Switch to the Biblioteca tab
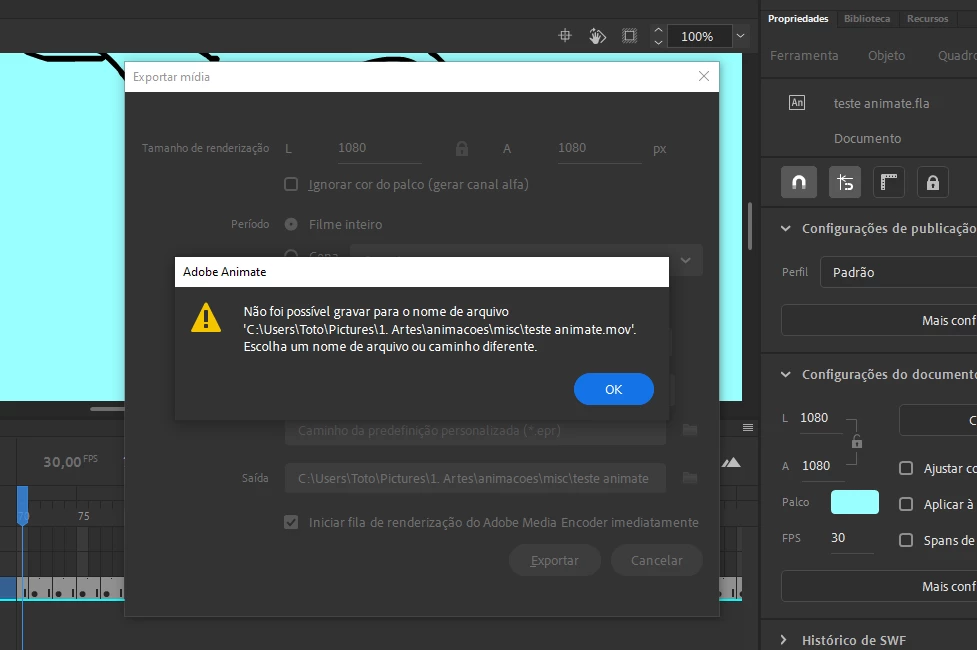 867,19
